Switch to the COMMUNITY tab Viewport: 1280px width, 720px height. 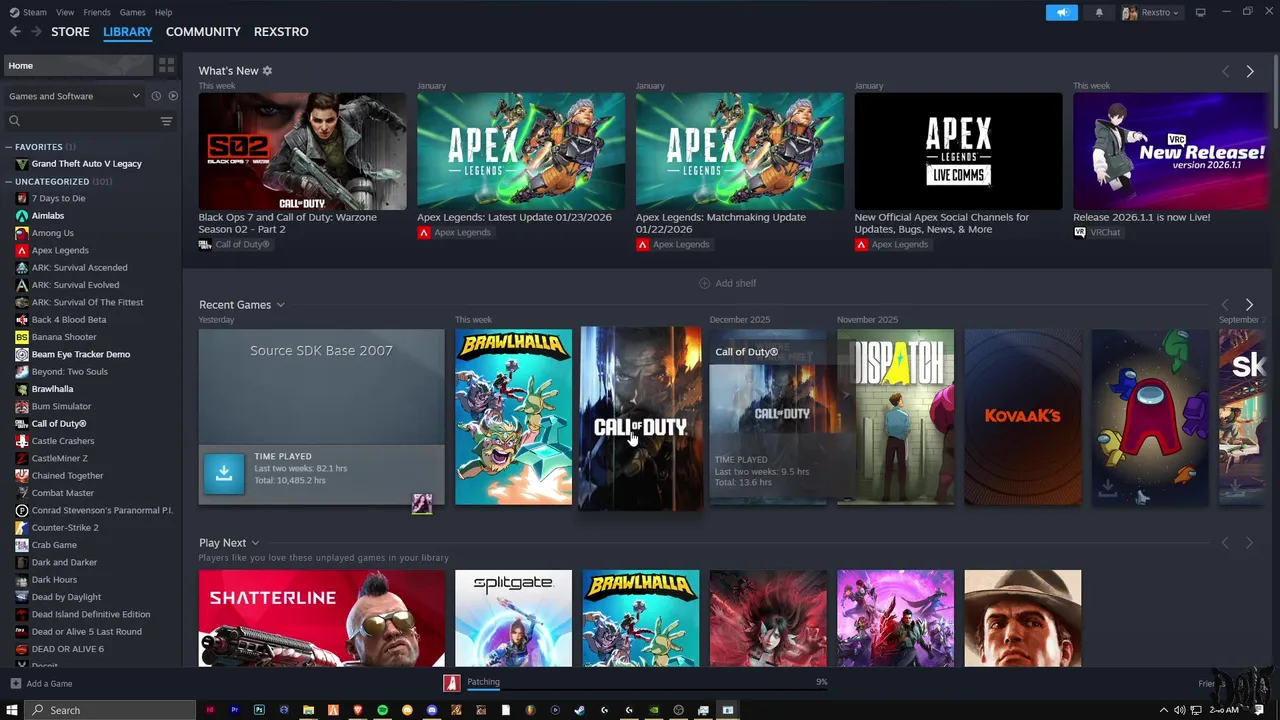[x=203, y=32]
